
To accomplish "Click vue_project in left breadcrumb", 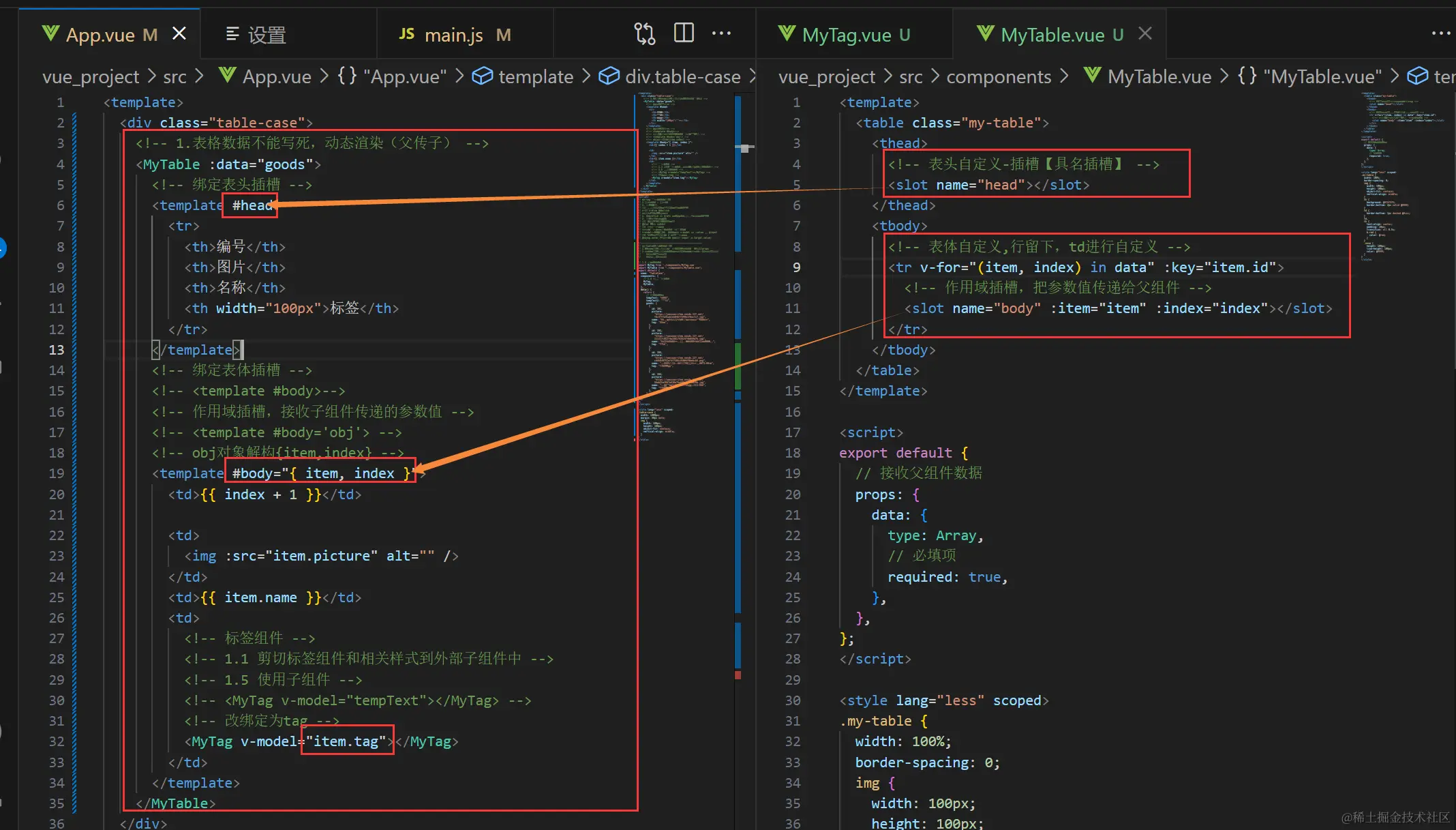I will click(90, 76).
